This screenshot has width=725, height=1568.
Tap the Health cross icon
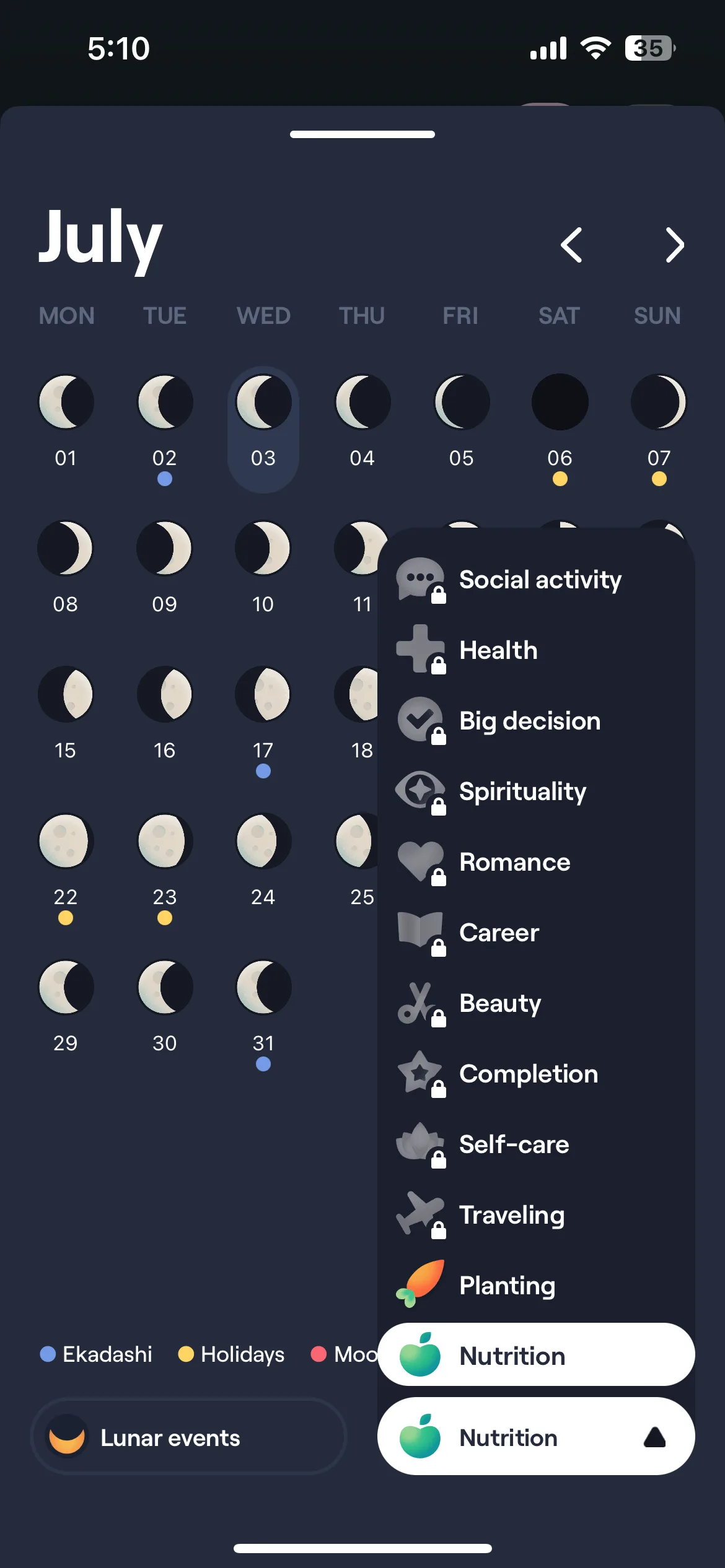tap(420, 650)
